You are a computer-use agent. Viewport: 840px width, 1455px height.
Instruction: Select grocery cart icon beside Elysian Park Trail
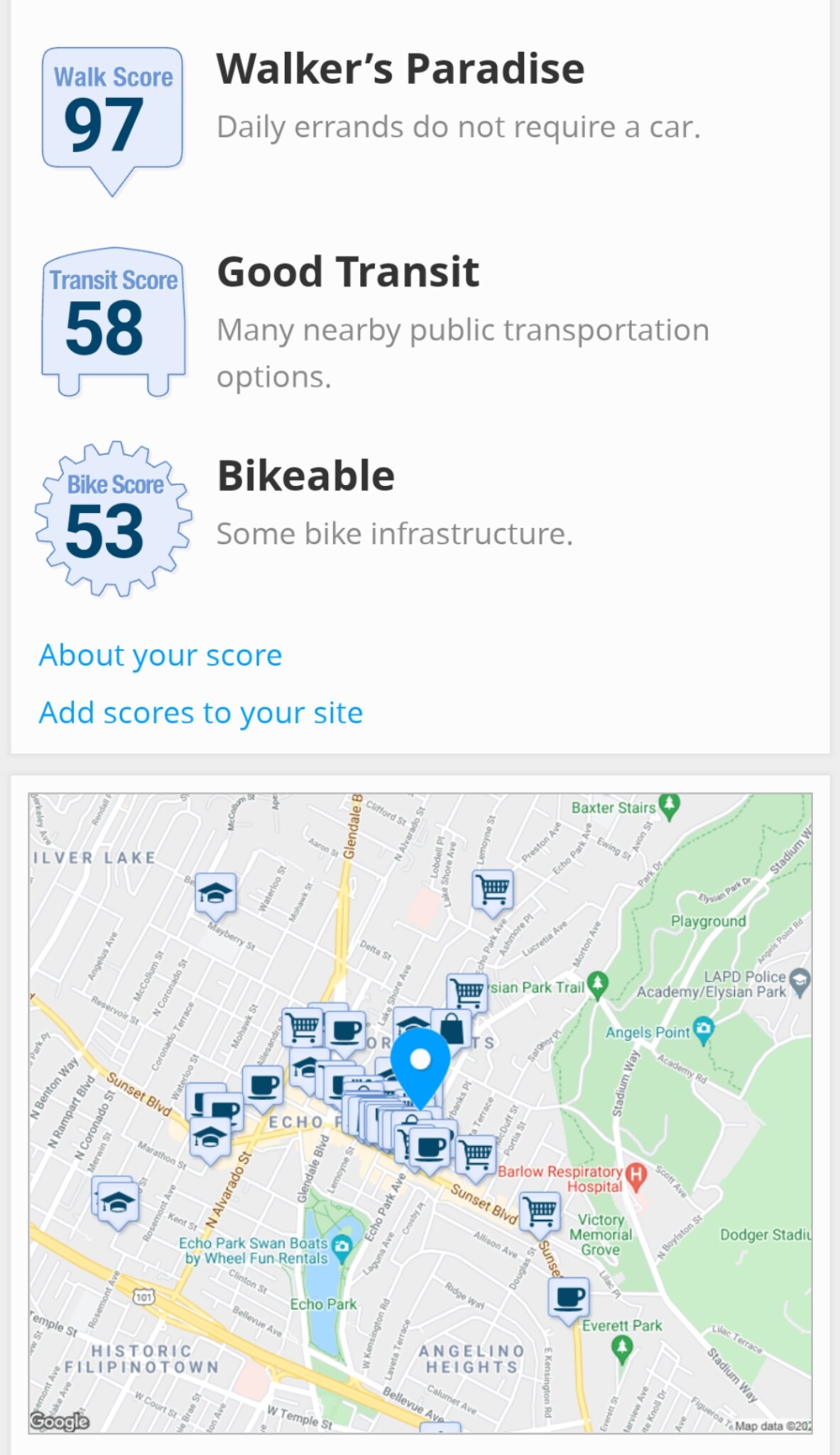(467, 991)
